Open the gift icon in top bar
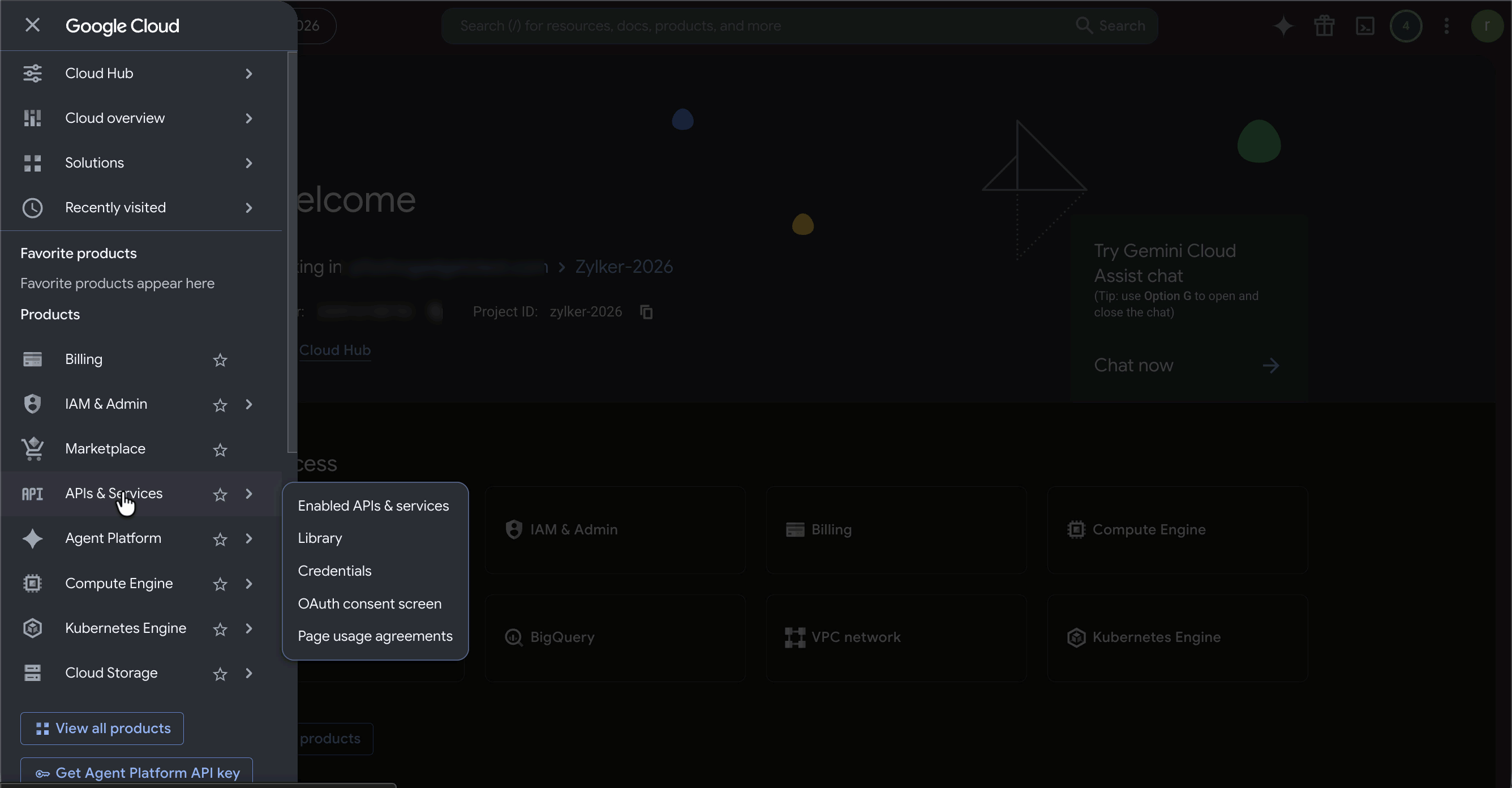 pos(1324,26)
